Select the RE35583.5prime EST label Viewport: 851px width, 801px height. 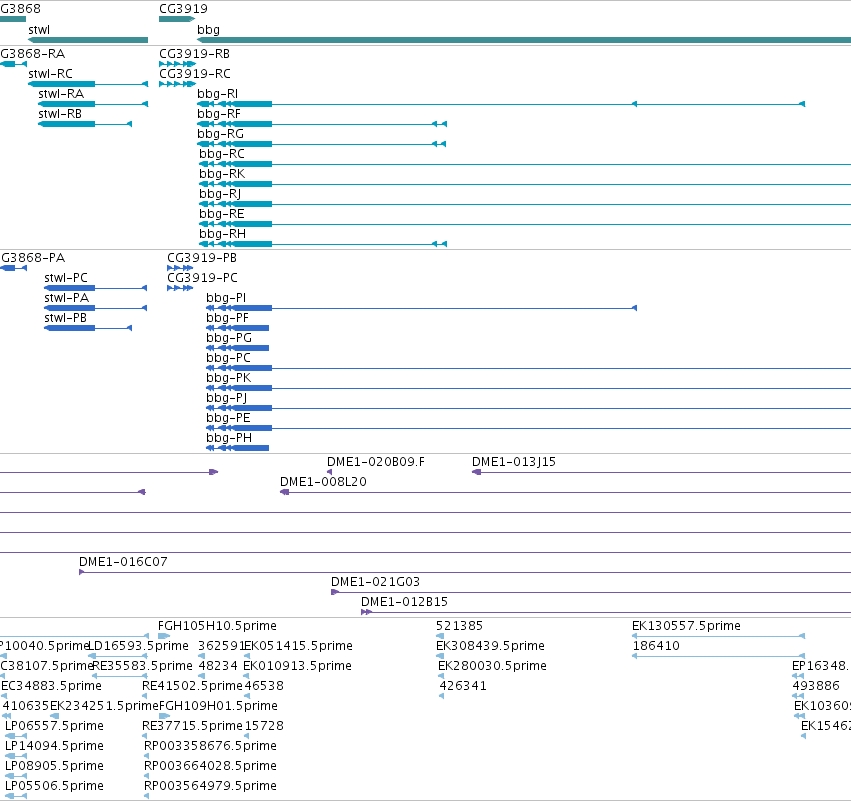(x=142, y=666)
